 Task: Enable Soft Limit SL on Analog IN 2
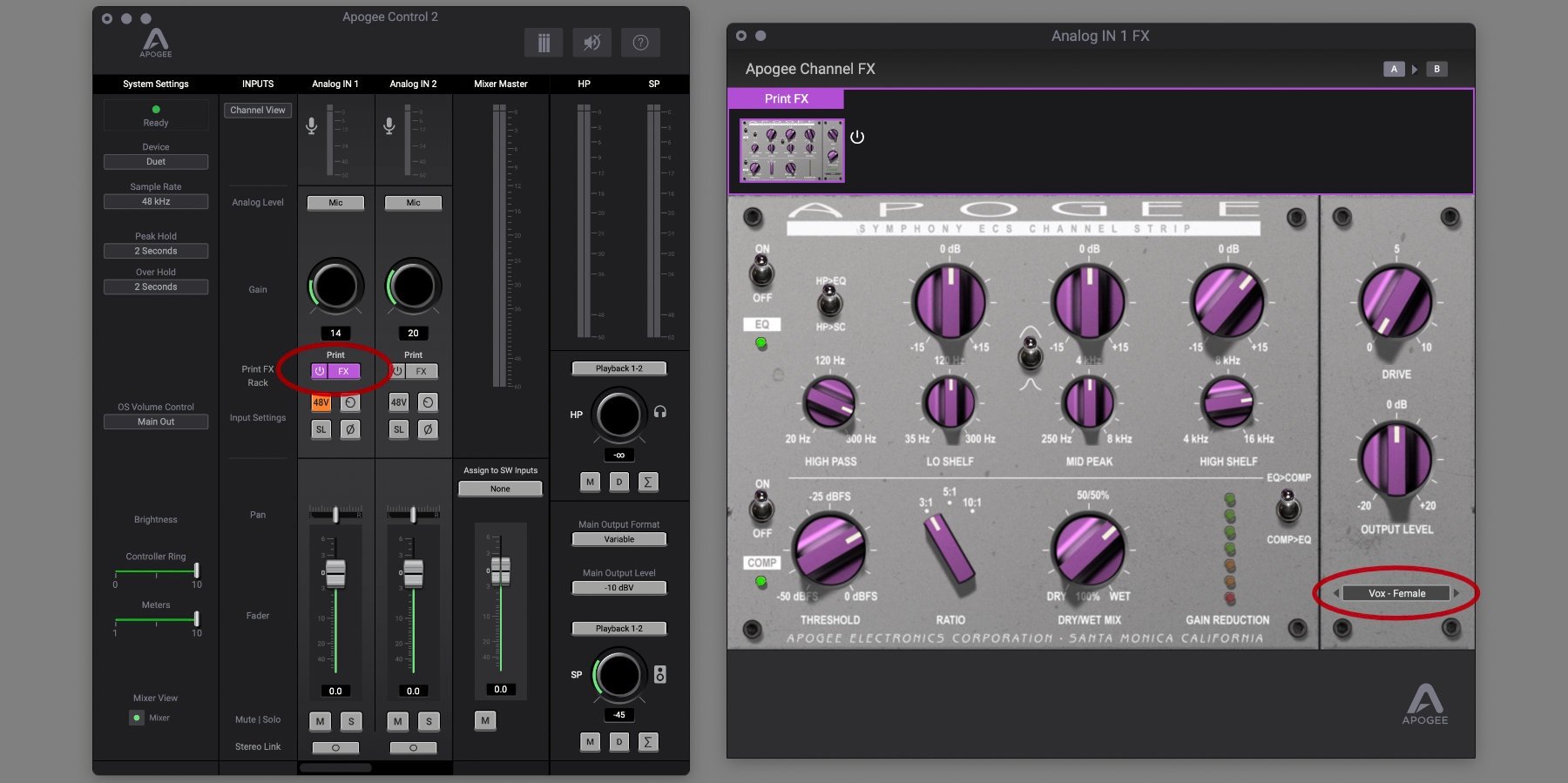pos(399,429)
